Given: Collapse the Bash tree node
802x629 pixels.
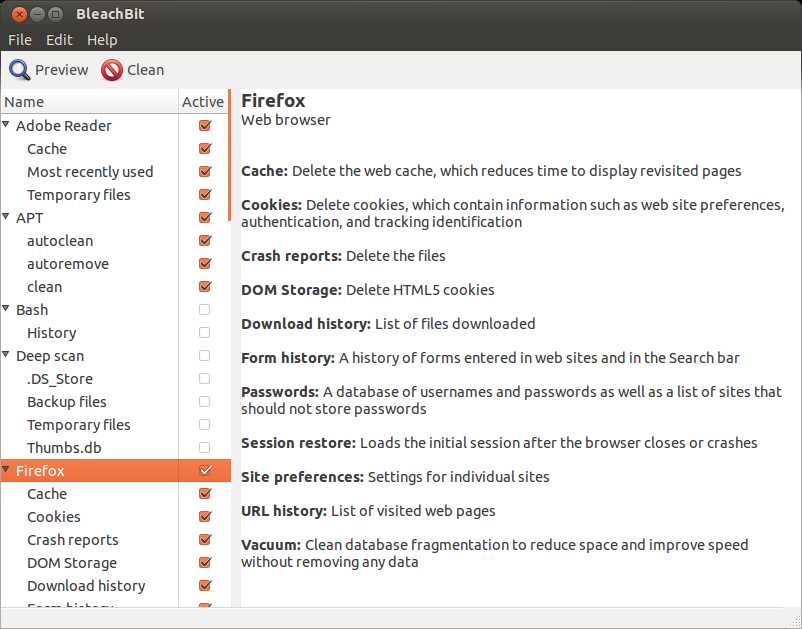Looking at the screenshot, I should (6, 308).
